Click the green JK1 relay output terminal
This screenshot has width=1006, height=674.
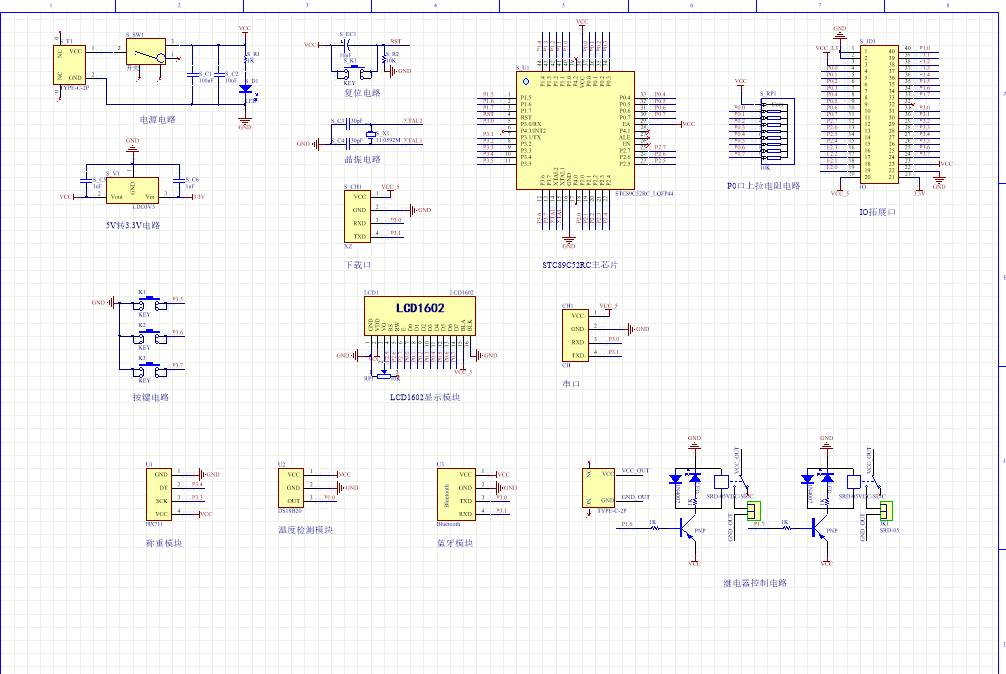[x=885, y=511]
